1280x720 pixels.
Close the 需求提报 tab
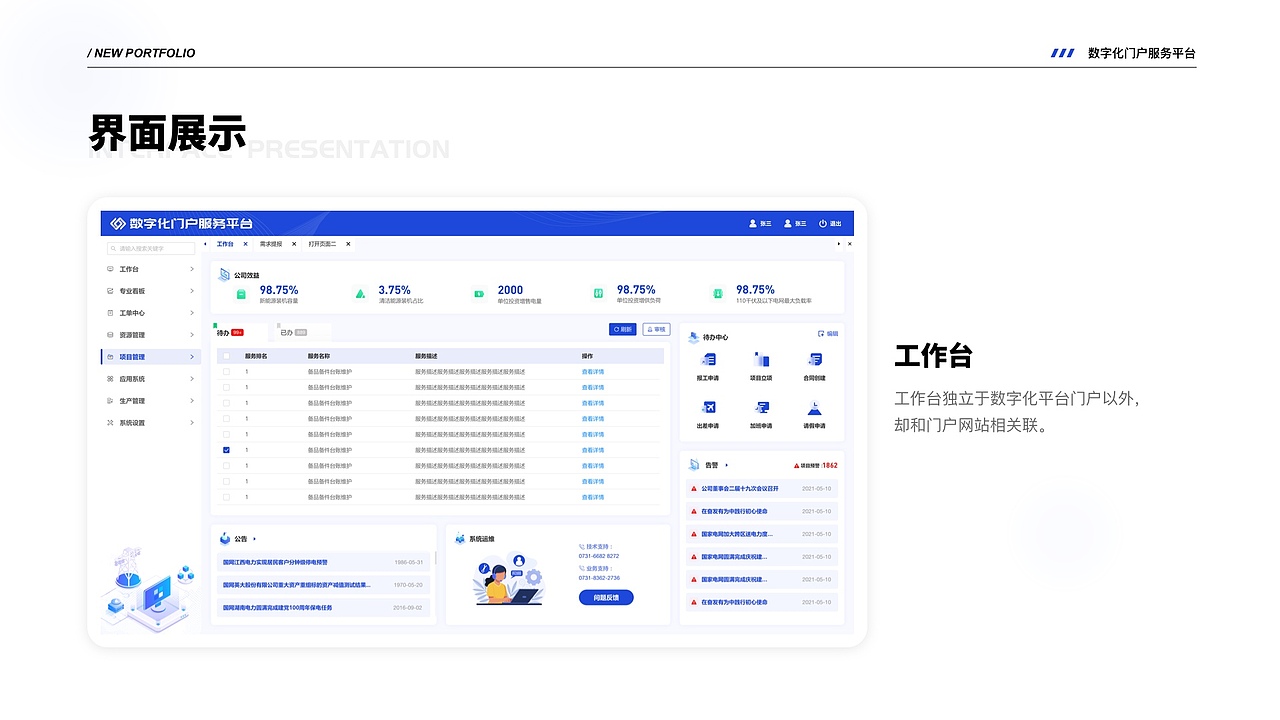pos(295,244)
